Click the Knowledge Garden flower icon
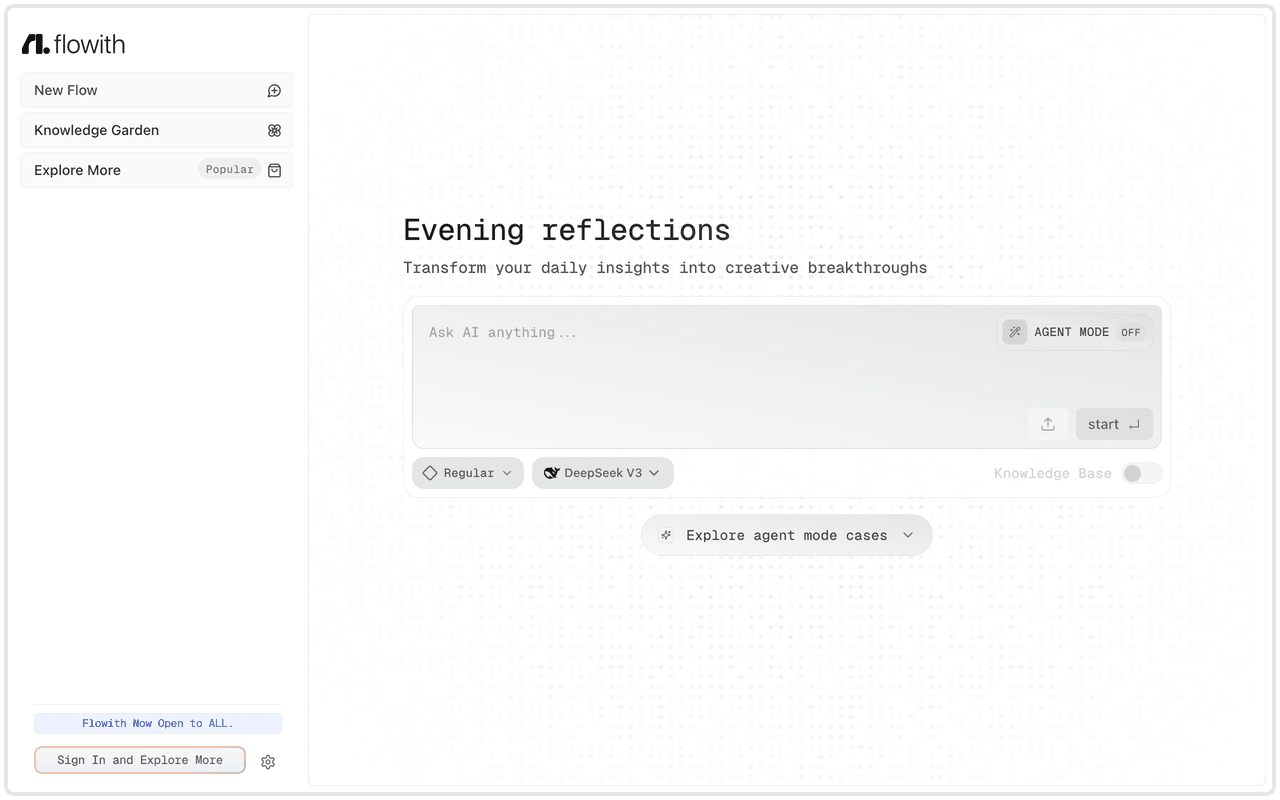This screenshot has width=1280, height=800. pyautogui.click(x=274, y=131)
